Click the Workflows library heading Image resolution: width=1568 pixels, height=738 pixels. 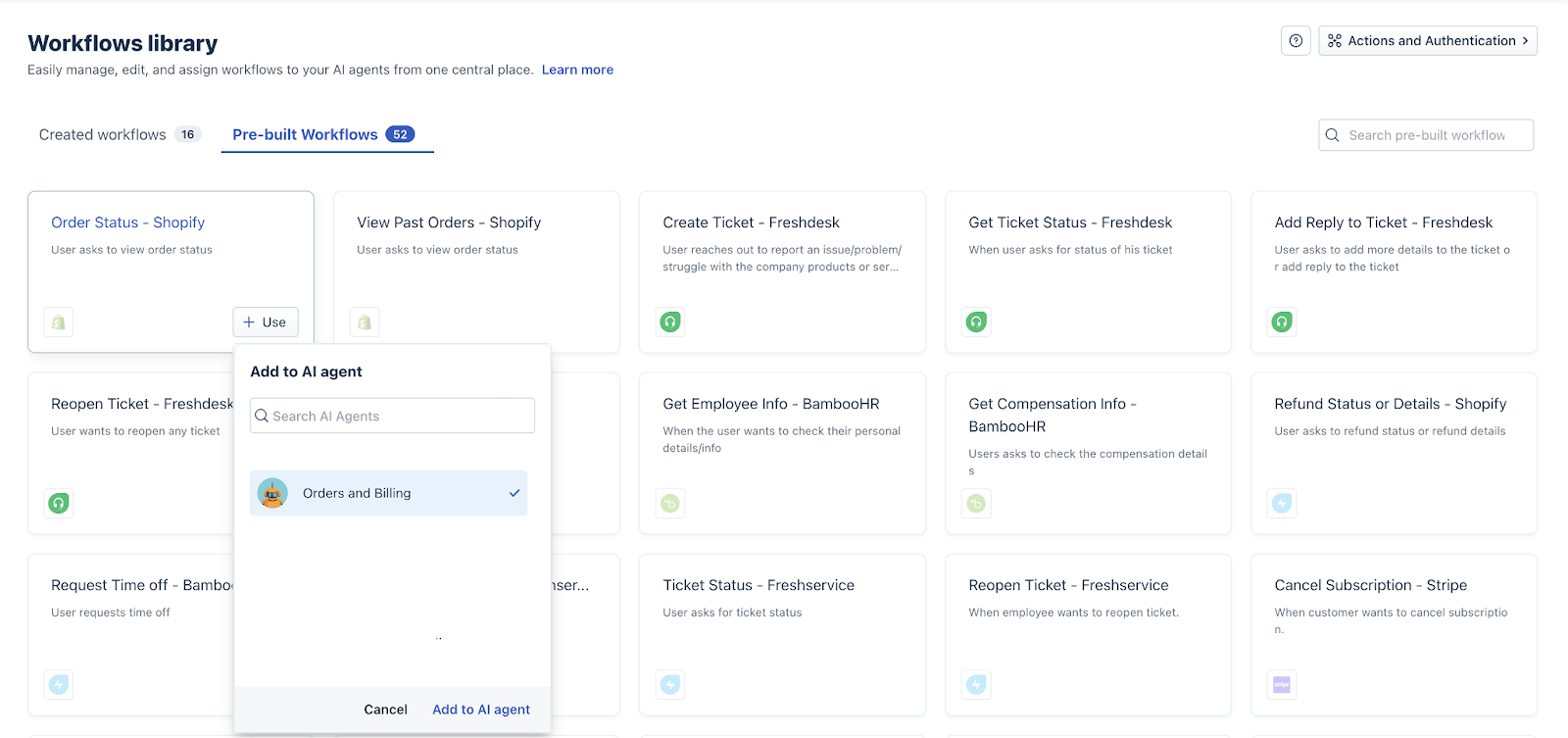click(x=122, y=43)
